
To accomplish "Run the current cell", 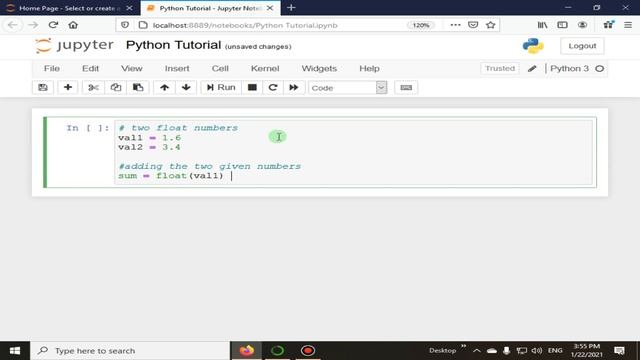I will 221,87.
